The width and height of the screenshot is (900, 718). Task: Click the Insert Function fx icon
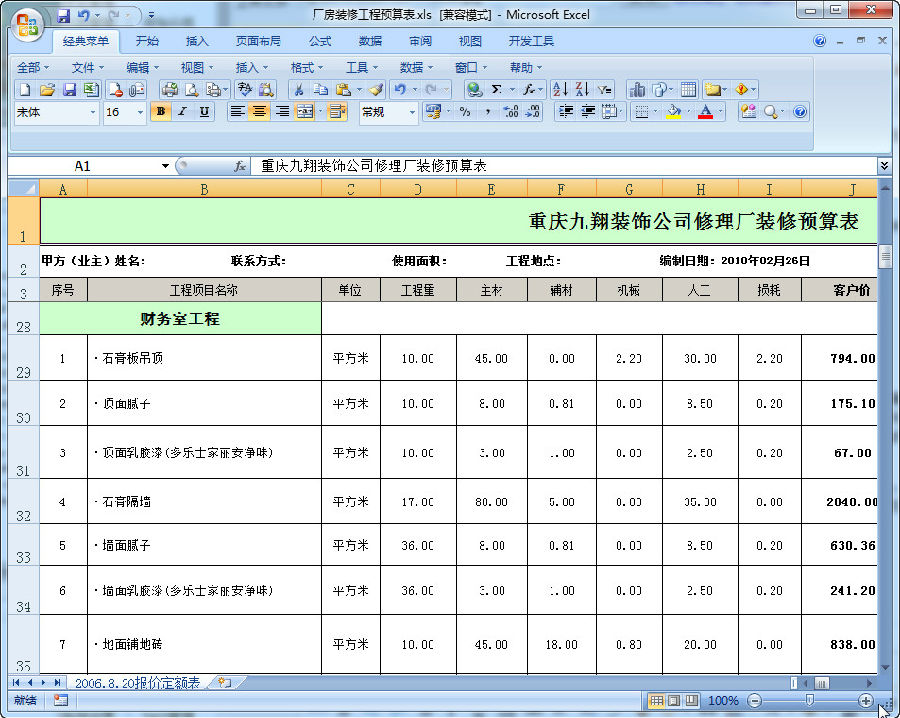(x=528, y=89)
